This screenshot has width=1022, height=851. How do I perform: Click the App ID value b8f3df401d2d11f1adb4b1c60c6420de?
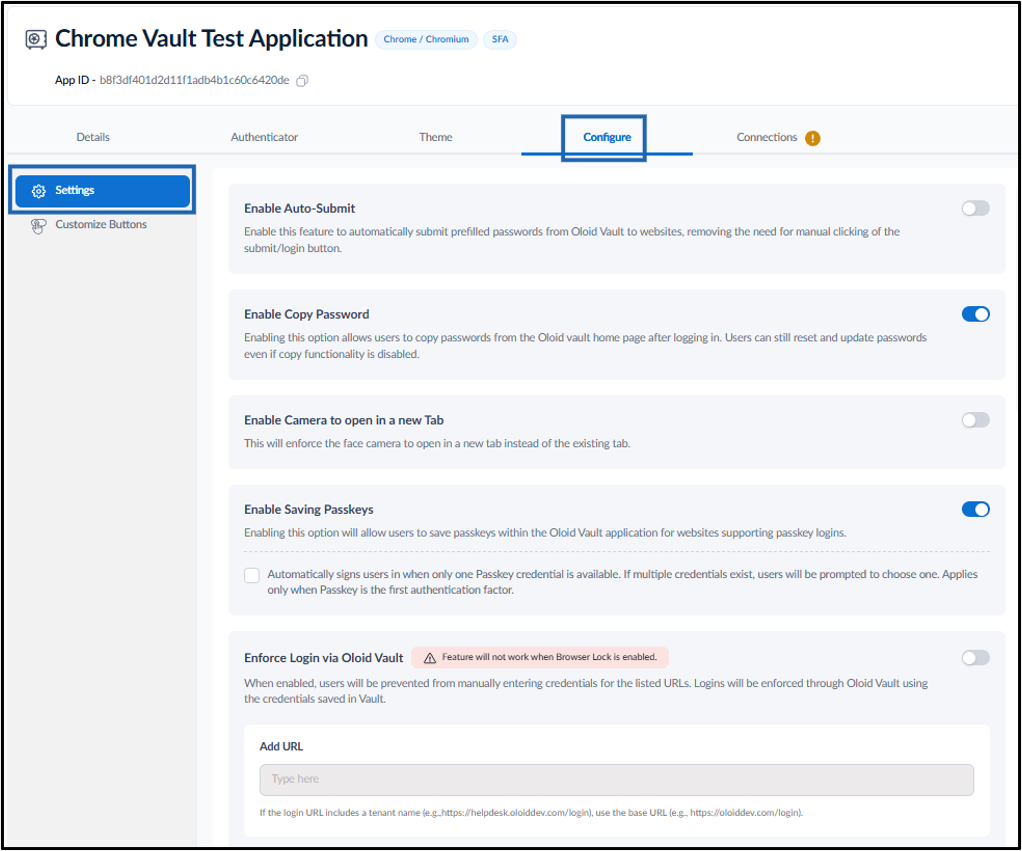click(x=194, y=80)
